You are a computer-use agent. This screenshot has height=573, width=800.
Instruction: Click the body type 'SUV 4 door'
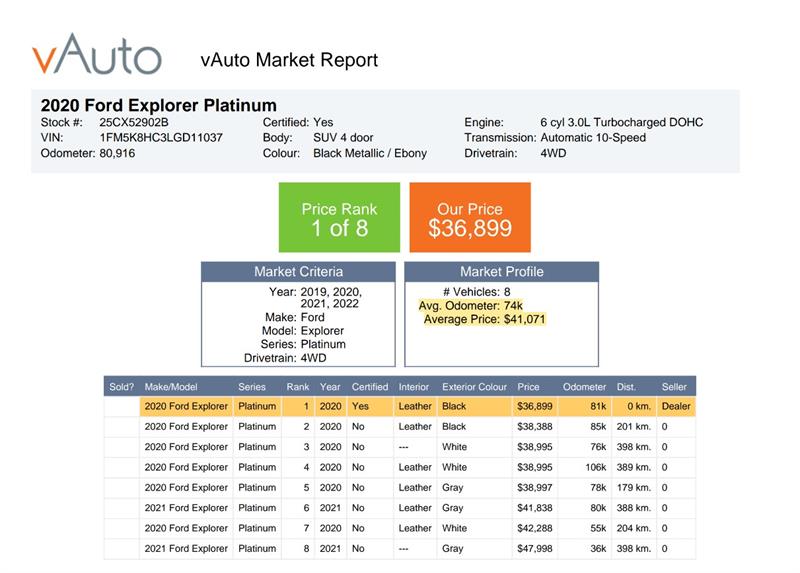coord(343,138)
